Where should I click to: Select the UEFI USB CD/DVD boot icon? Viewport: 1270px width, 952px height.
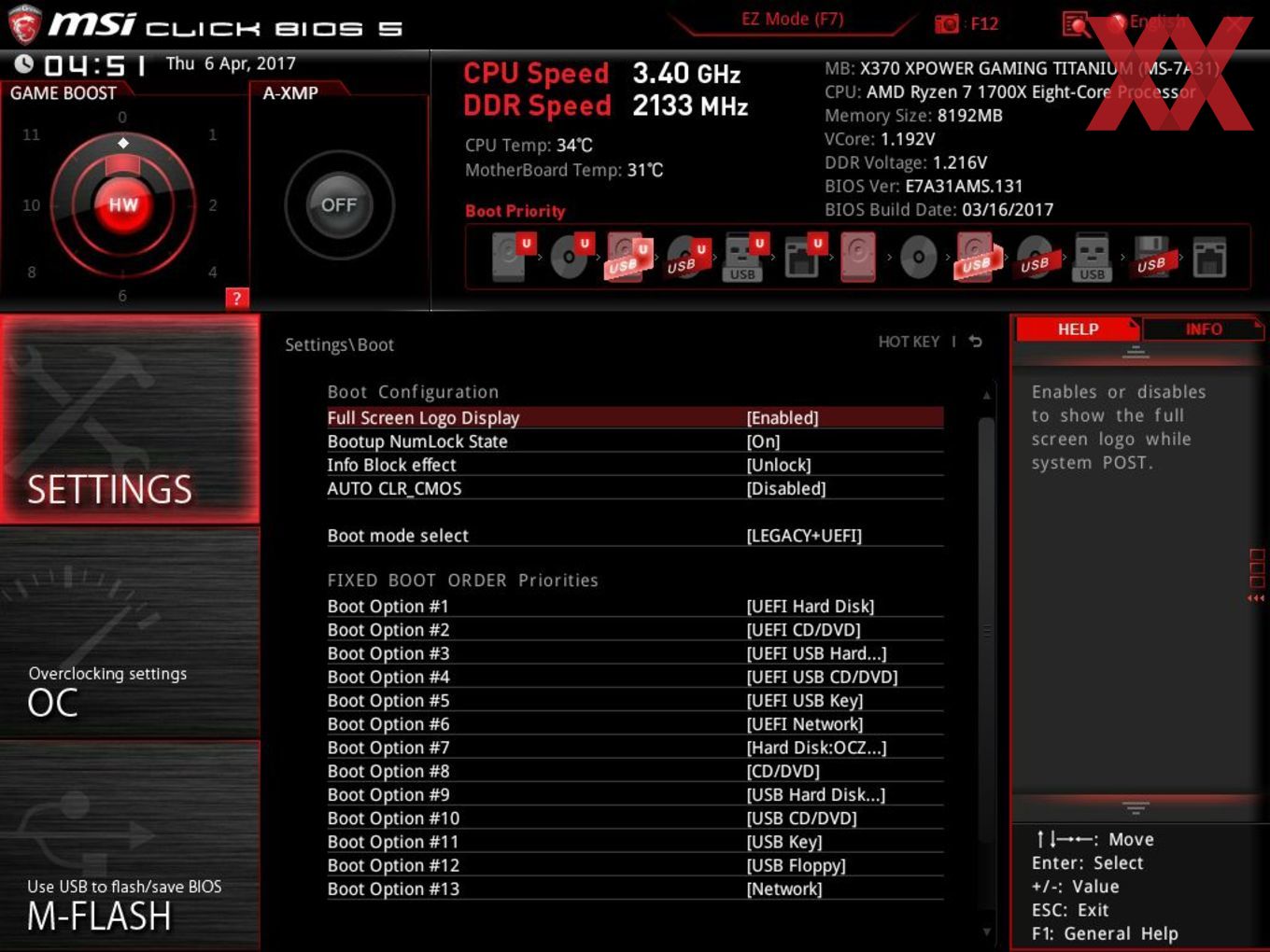pyautogui.click(x=686, y=258)
